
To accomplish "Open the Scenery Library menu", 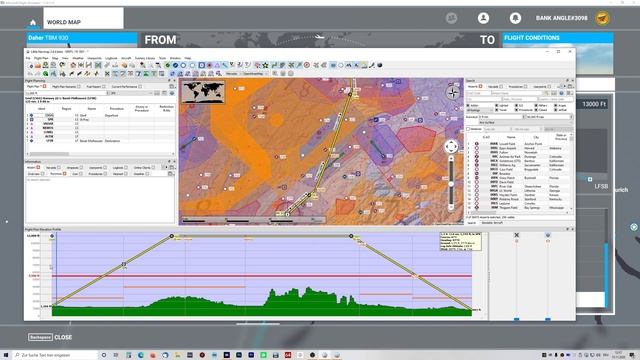I will 145,58.
